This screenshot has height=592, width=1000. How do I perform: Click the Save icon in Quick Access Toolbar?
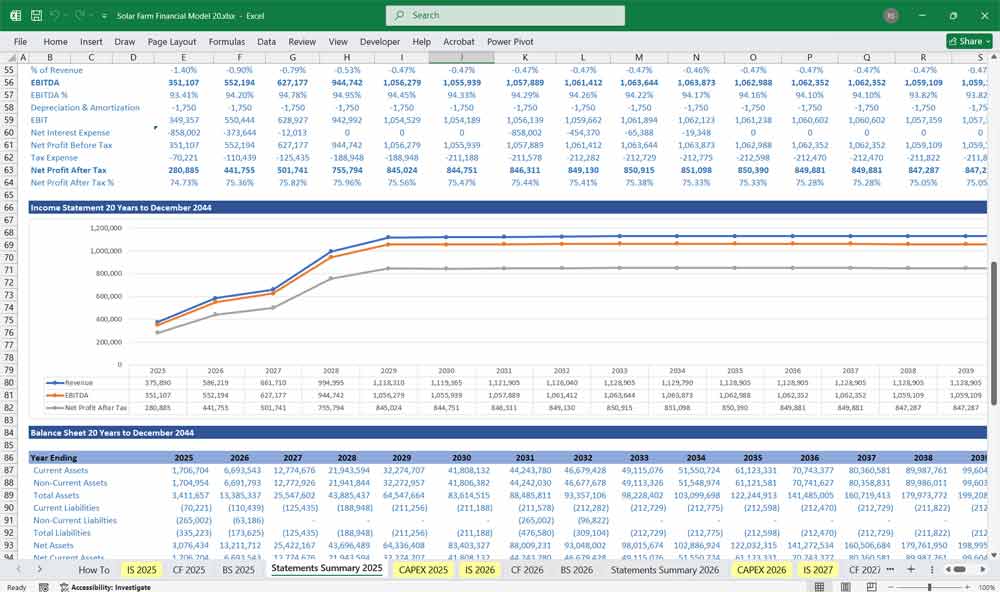pos(34,15)
